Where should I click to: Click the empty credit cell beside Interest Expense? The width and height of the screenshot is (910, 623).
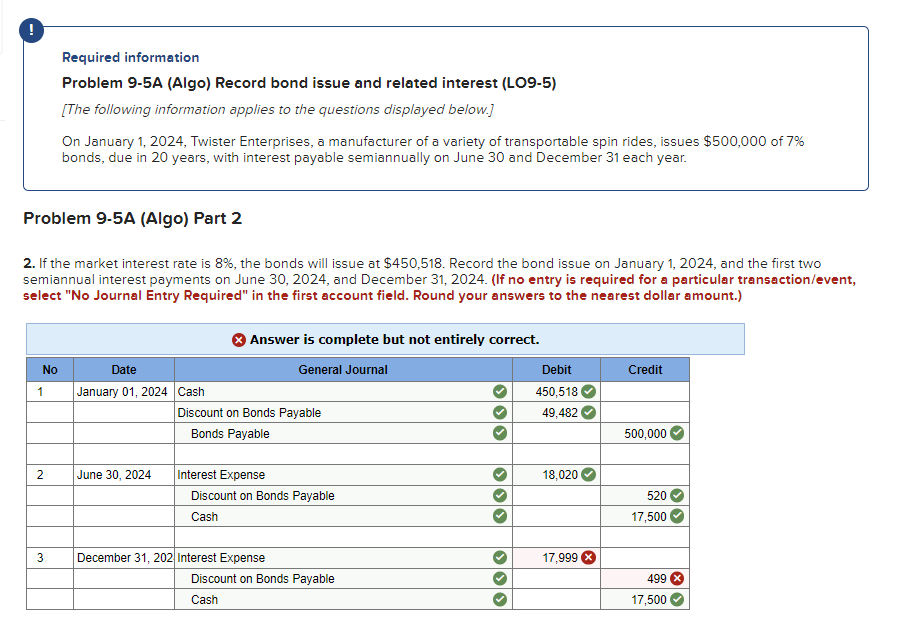coord(645,474)
